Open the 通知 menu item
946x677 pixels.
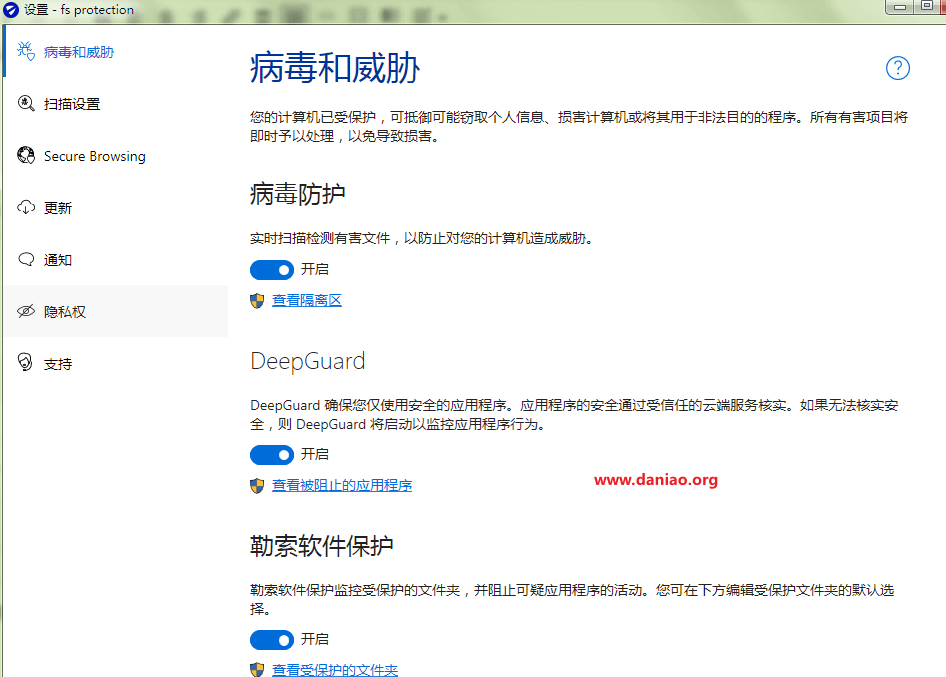pyautogui.click(x=115, y=259)
